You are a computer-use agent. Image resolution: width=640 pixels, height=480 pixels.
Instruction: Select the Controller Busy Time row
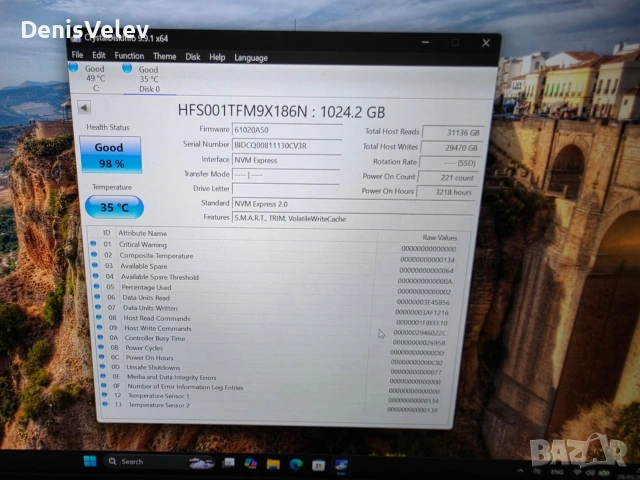click(x=272, y=339)
